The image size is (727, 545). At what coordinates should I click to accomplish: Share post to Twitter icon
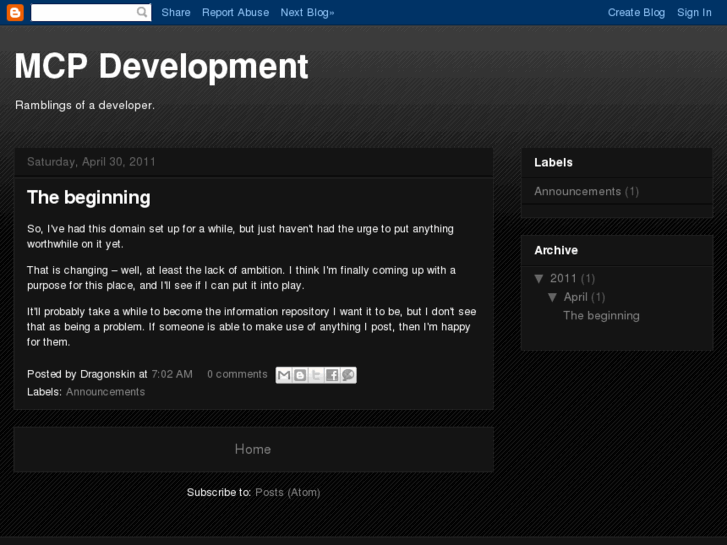(316, 375)
